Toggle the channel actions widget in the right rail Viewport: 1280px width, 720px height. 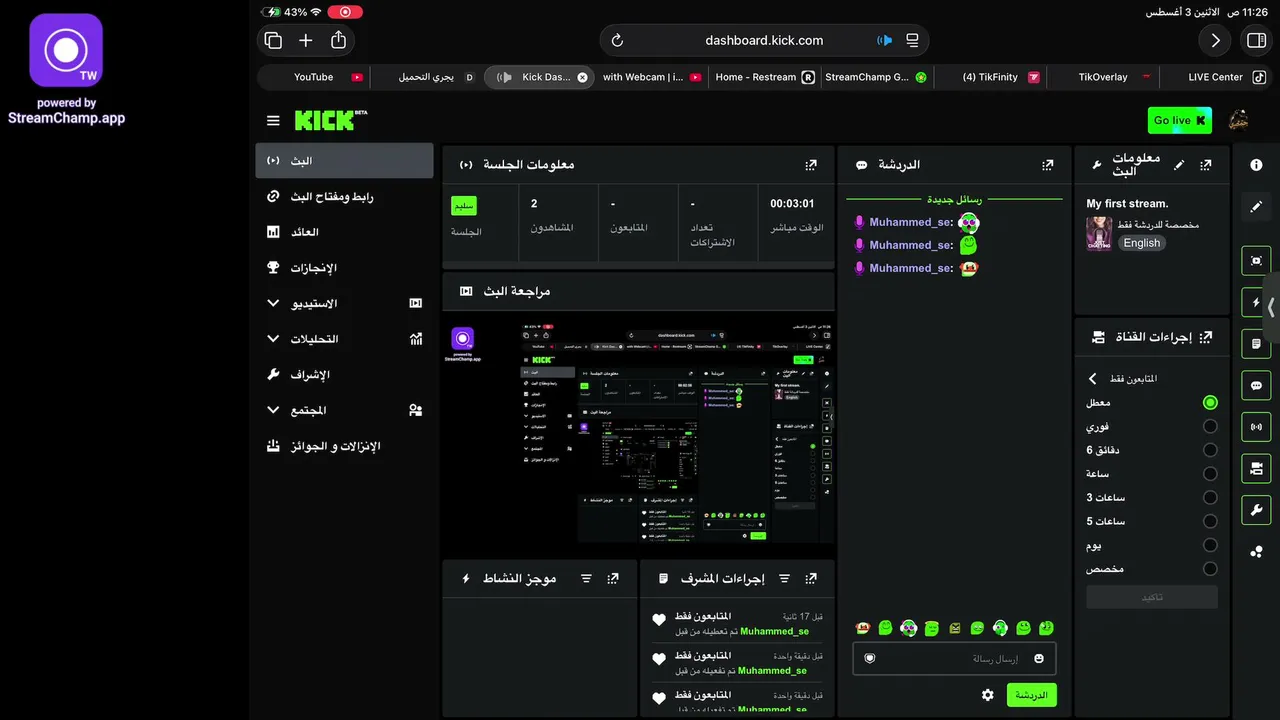click(x=1256, y=468)
